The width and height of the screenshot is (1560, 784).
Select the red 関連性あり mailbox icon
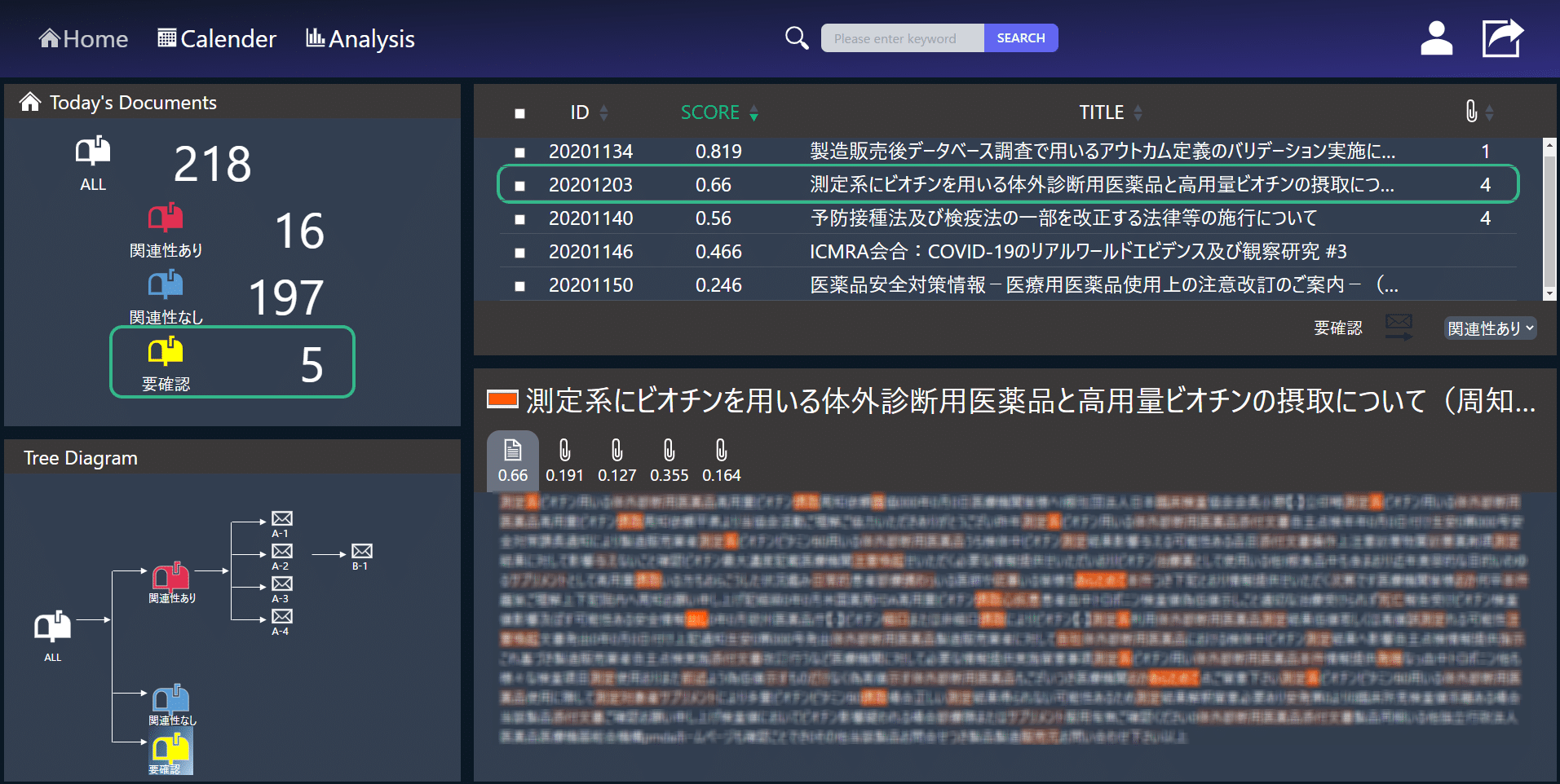coord(166,217)
